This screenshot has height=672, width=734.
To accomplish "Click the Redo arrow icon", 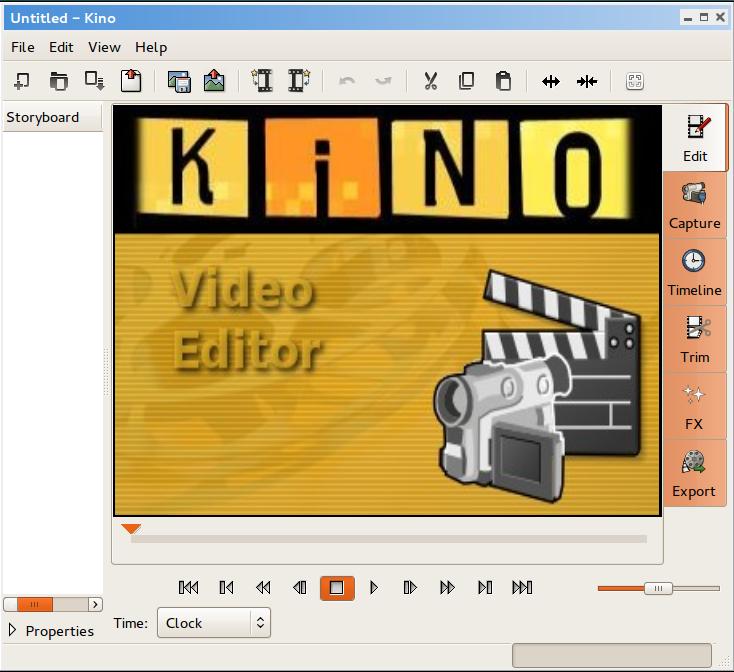I will 383,81.
